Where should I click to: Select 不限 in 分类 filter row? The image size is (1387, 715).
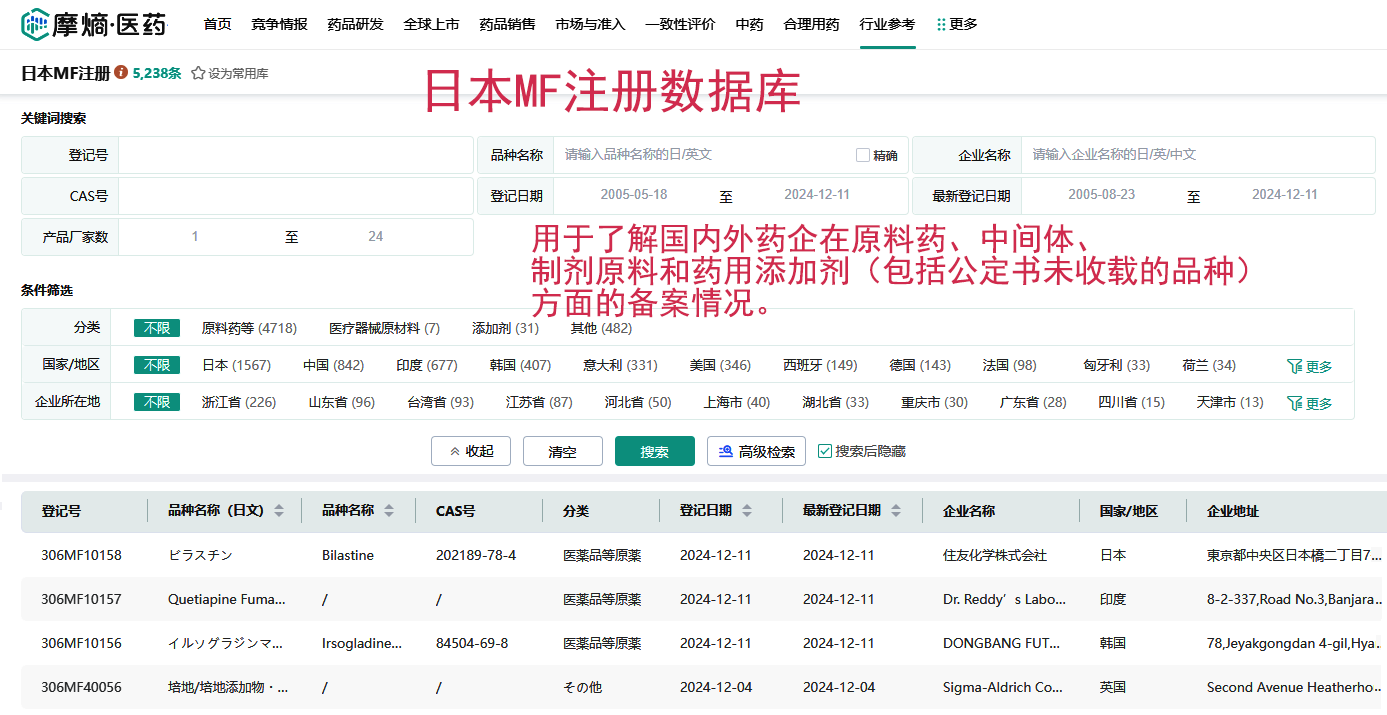click(157, 328)
